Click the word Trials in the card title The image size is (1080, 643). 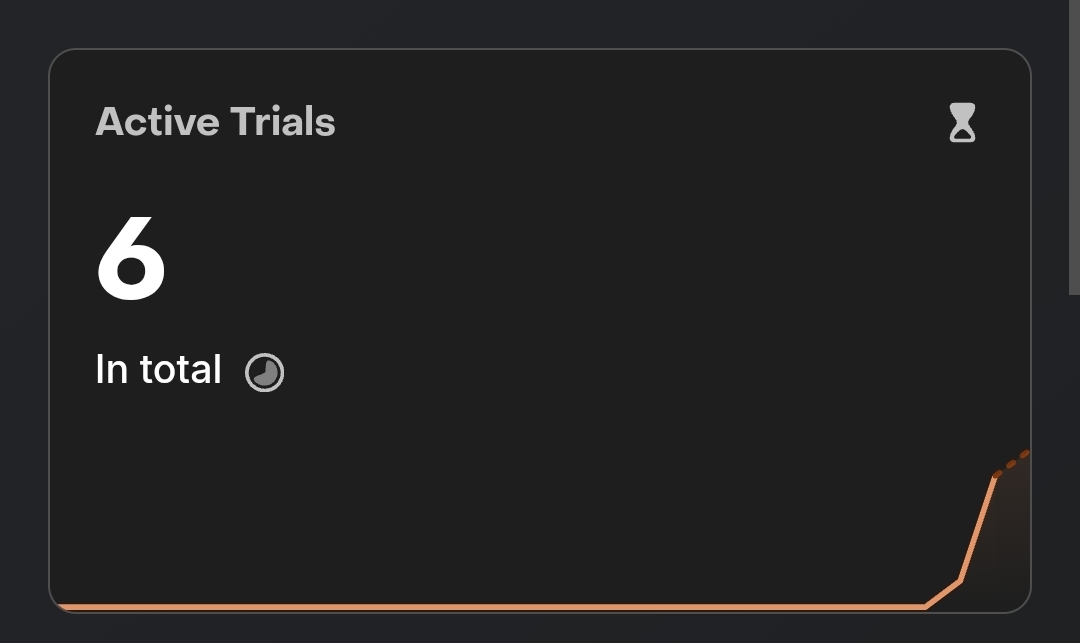coord(283,122)
